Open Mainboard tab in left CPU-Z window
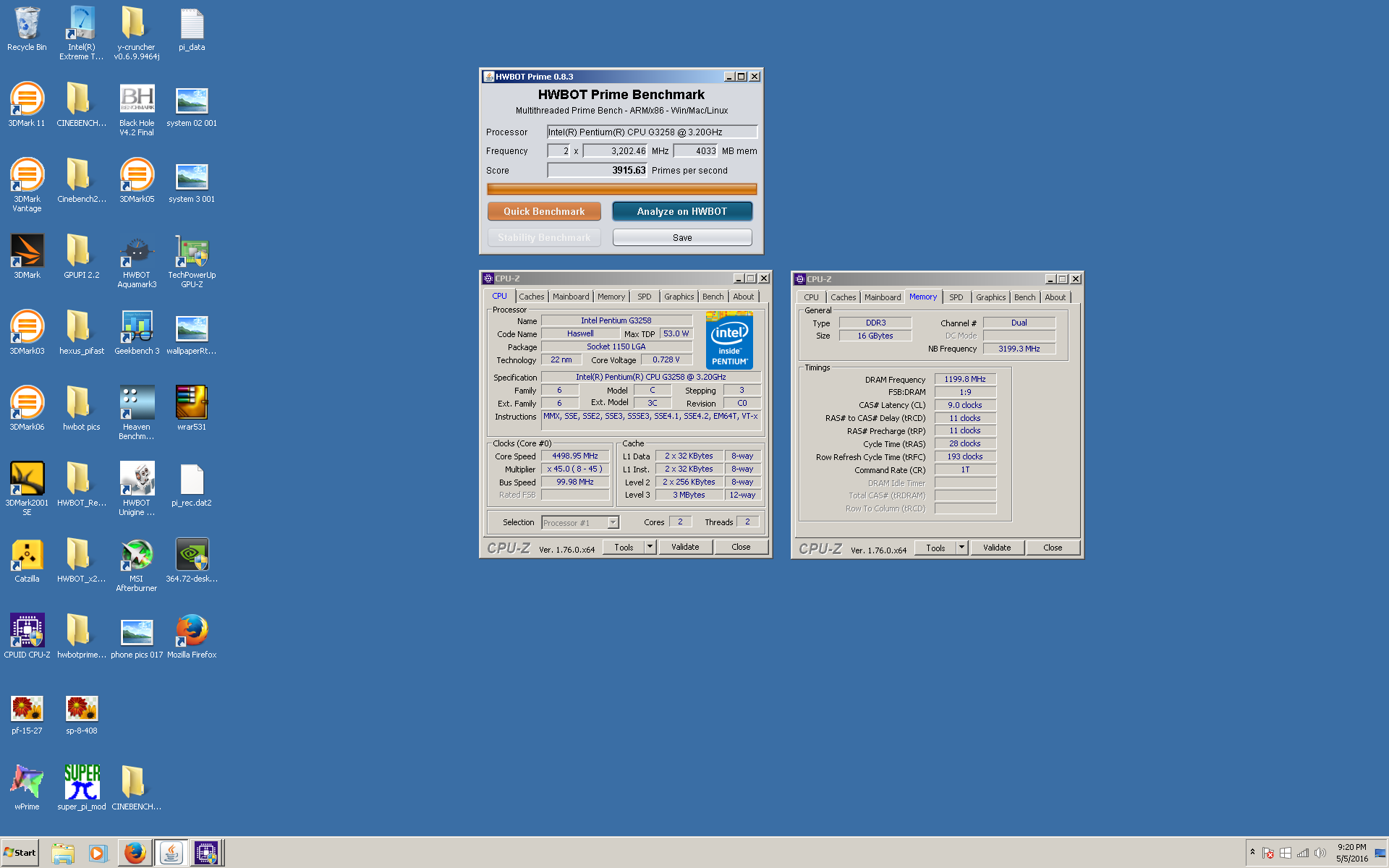 (571, 297)
